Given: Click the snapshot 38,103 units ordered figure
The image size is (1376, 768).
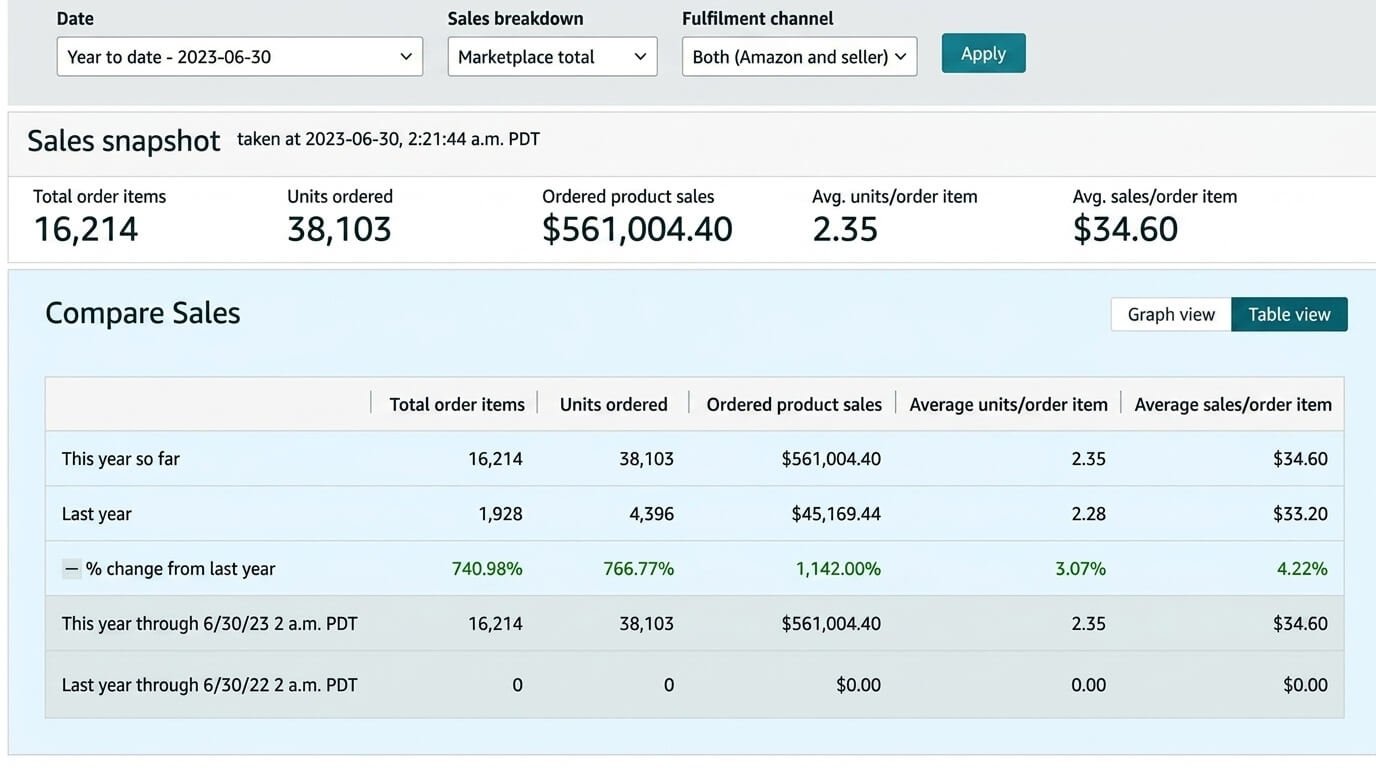Looking at the screenshot, I should tap(339, 229).
